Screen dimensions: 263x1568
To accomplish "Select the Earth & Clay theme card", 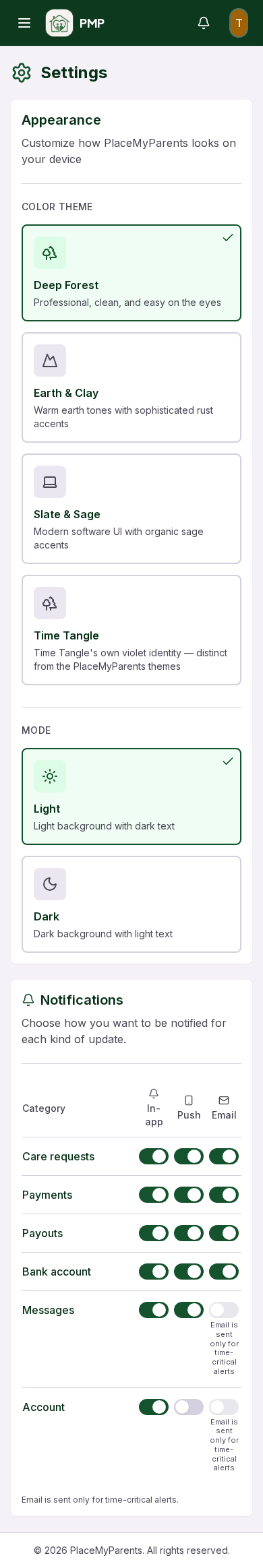I will pos(131,387).
